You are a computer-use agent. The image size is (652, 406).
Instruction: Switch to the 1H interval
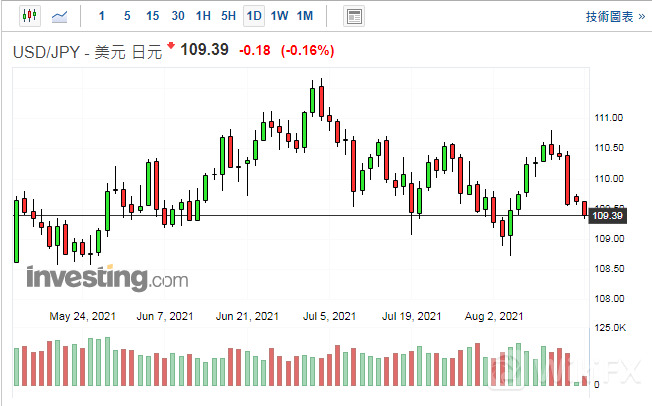coord(203,16)
